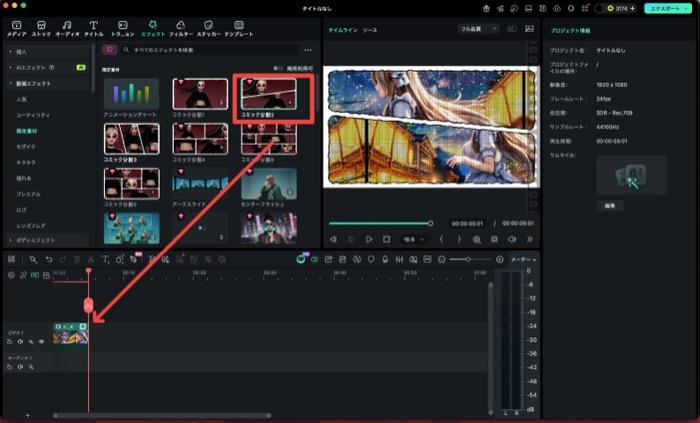700x423 pixels.
Task: Click the 編集 thumbnail edit button
Action: coord(610,206)
